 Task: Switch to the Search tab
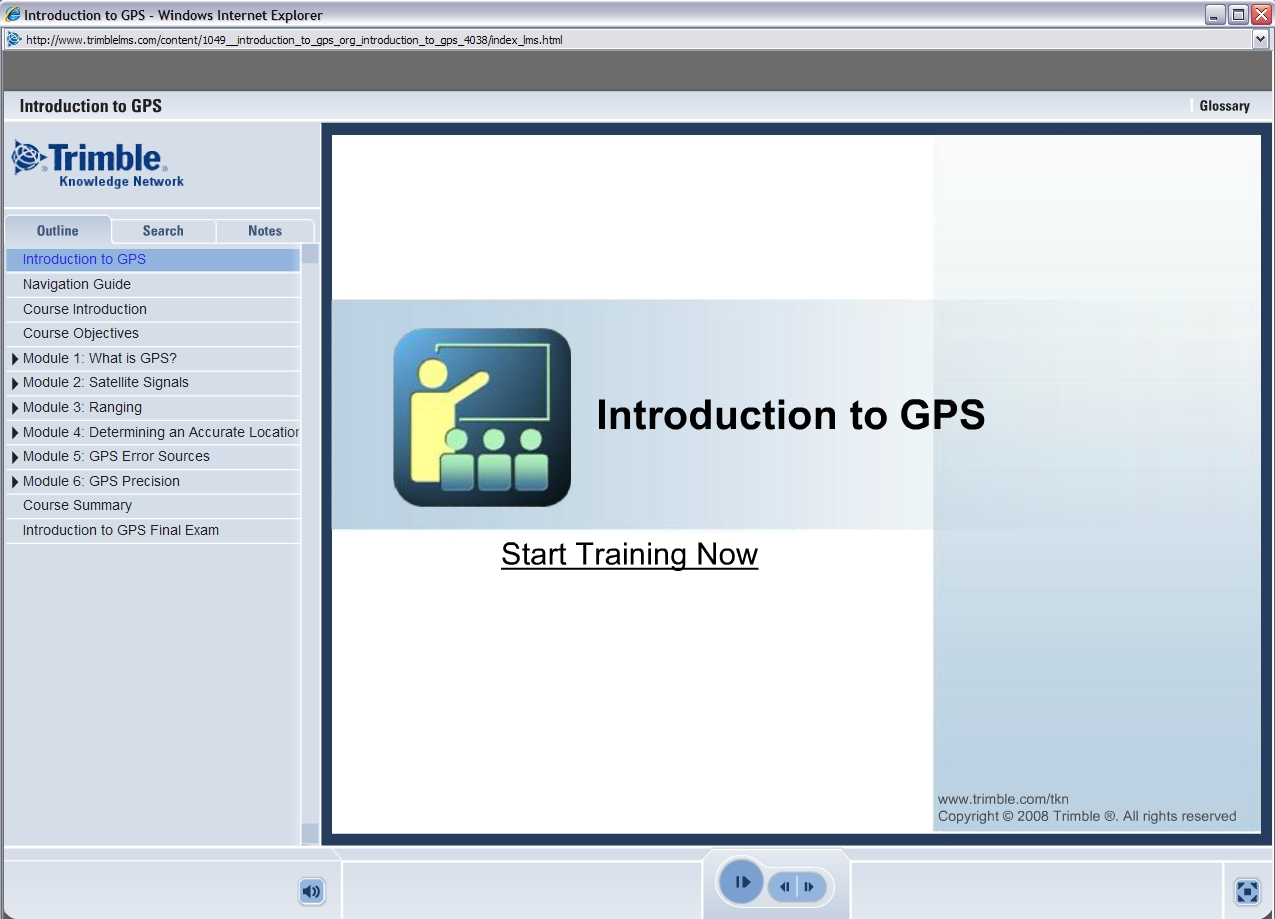coord(163,230)
